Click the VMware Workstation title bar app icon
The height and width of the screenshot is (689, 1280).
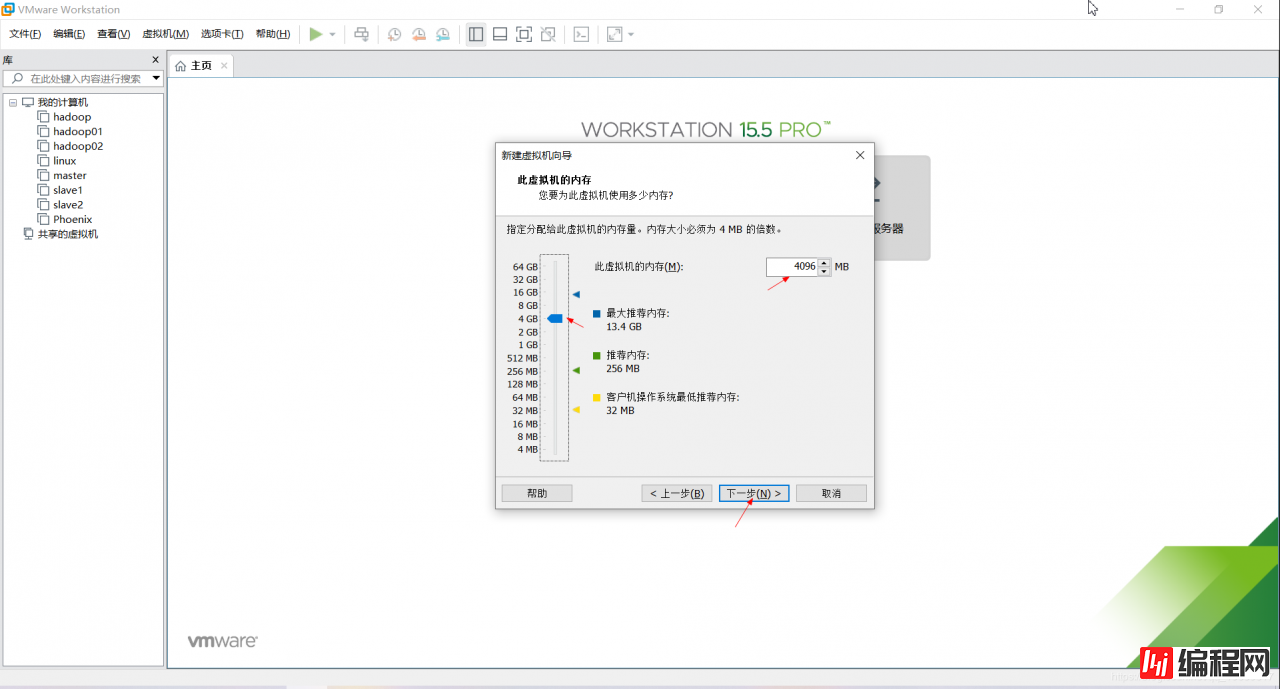[8, 9]
